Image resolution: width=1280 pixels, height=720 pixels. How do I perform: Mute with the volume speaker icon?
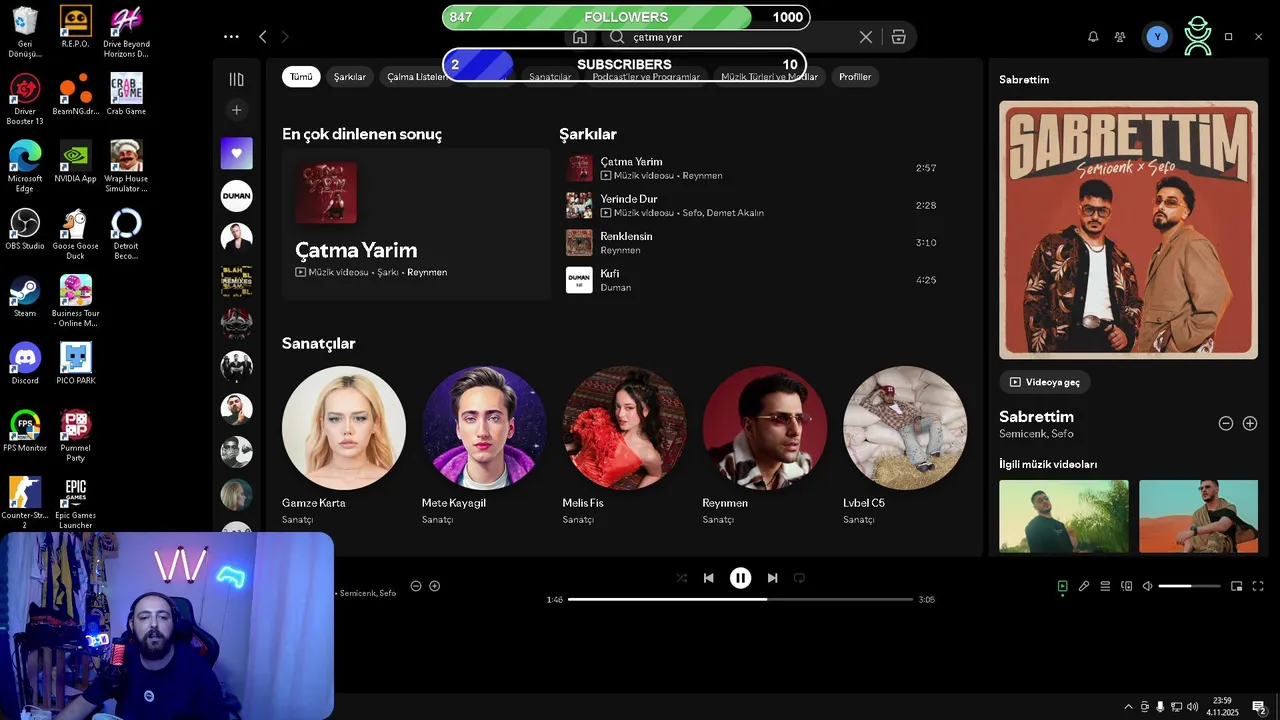[x=1148, y=586]
